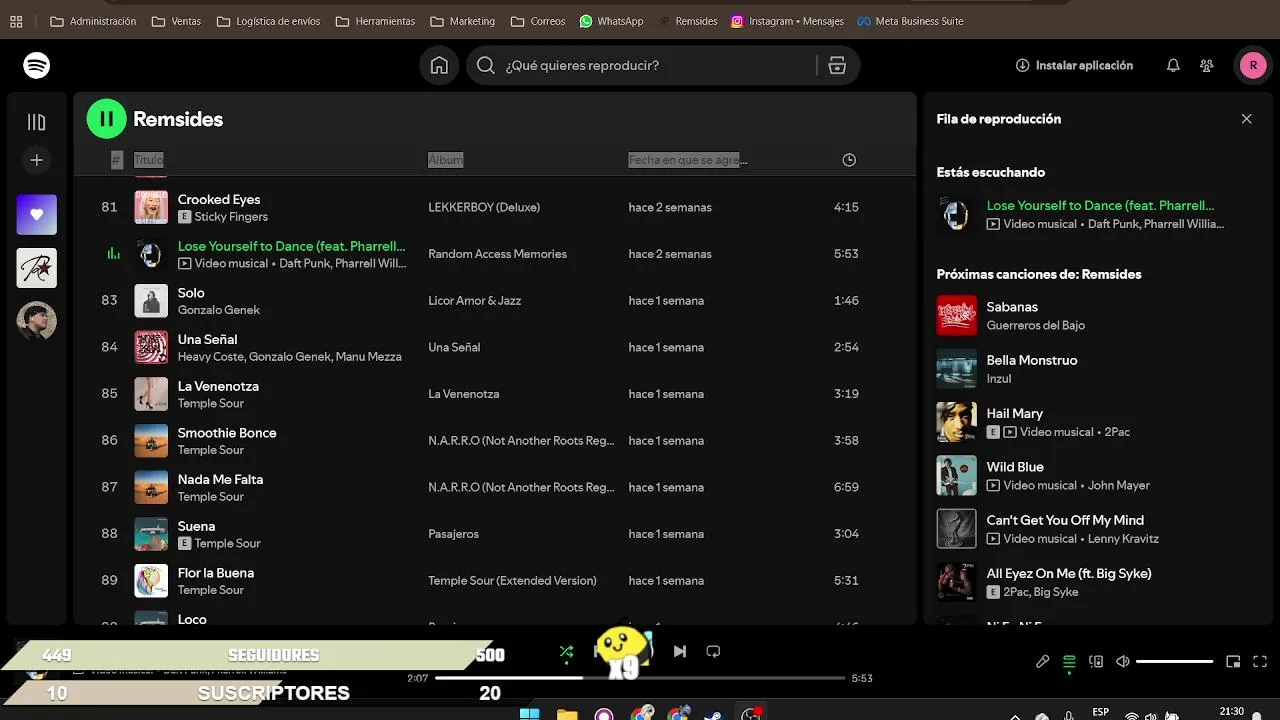1280x720 pixels.
Task: Select track Flor la Buena
Action: pyautogui.click(x=216, y=573)
